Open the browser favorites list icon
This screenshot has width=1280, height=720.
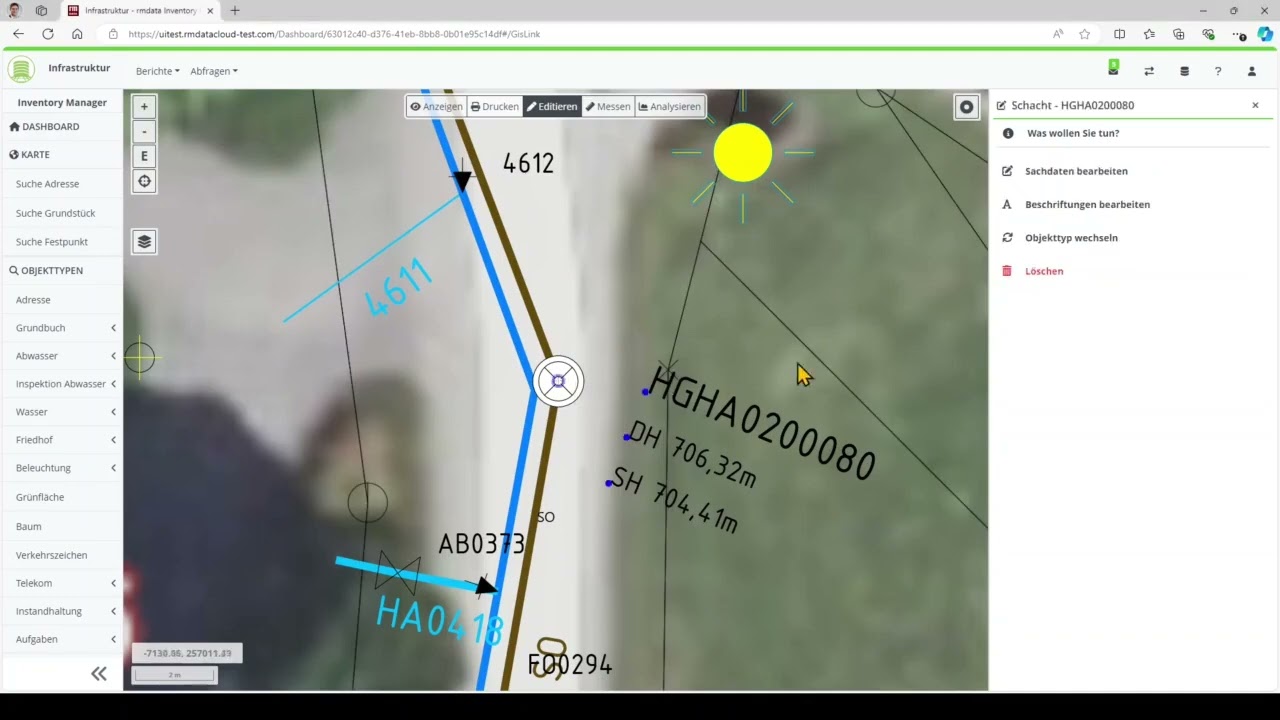click(1149, 34)
